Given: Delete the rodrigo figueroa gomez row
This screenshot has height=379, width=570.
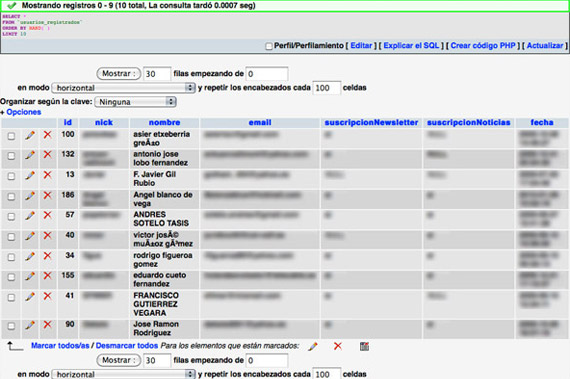Looking at the screenshot, I should tap(47, 256).
